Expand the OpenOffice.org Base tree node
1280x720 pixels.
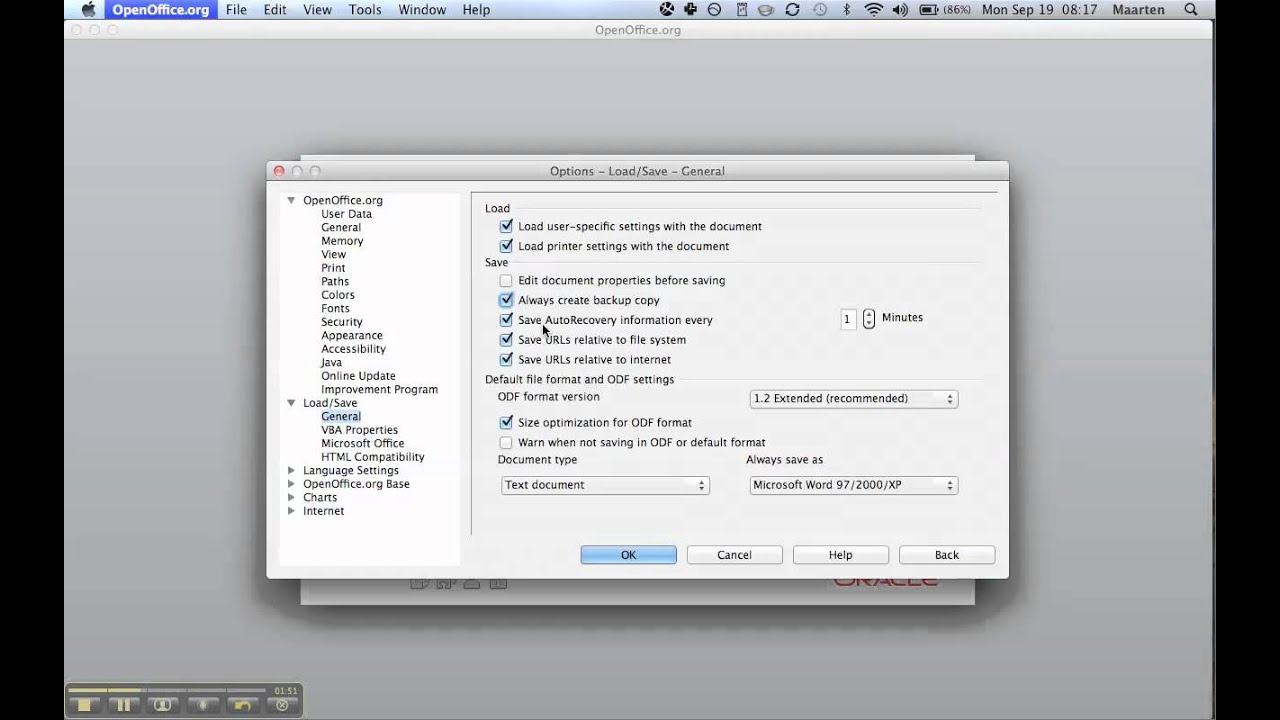291,484
